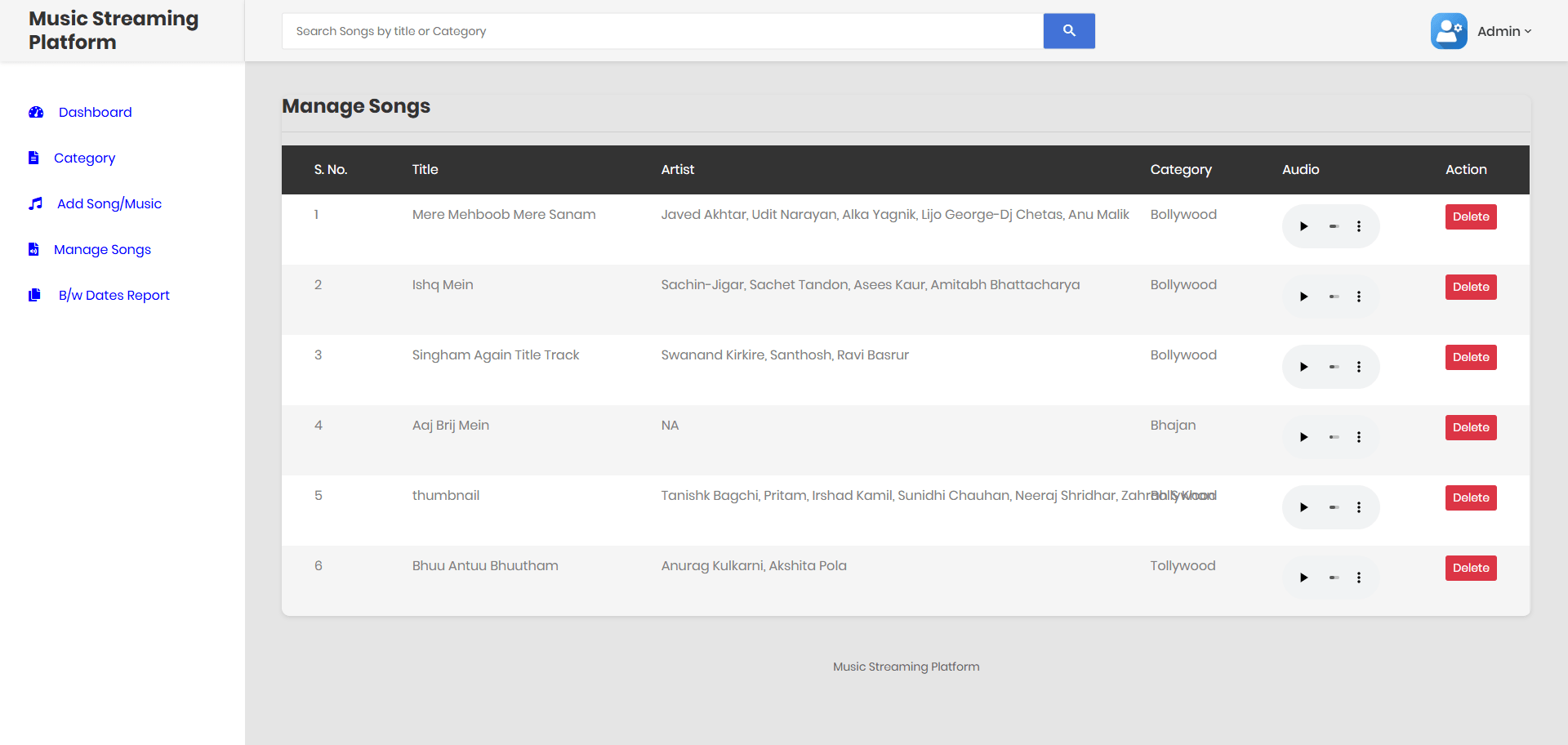Play the Mere Mehboob Mere Sanam track
Image resolution: width=1568 pixels, height=745 pixels.
[1303, 226]
